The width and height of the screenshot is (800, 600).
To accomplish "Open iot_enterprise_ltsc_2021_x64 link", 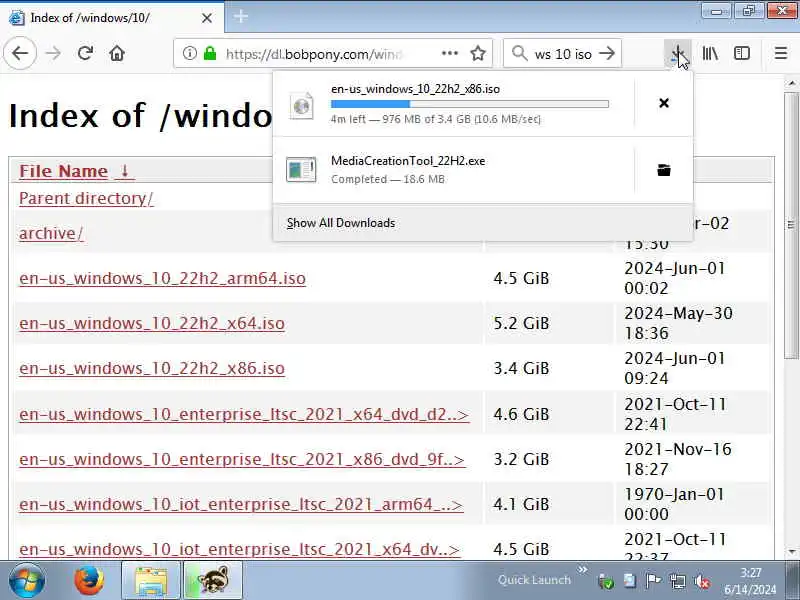I will pos(239,549).
